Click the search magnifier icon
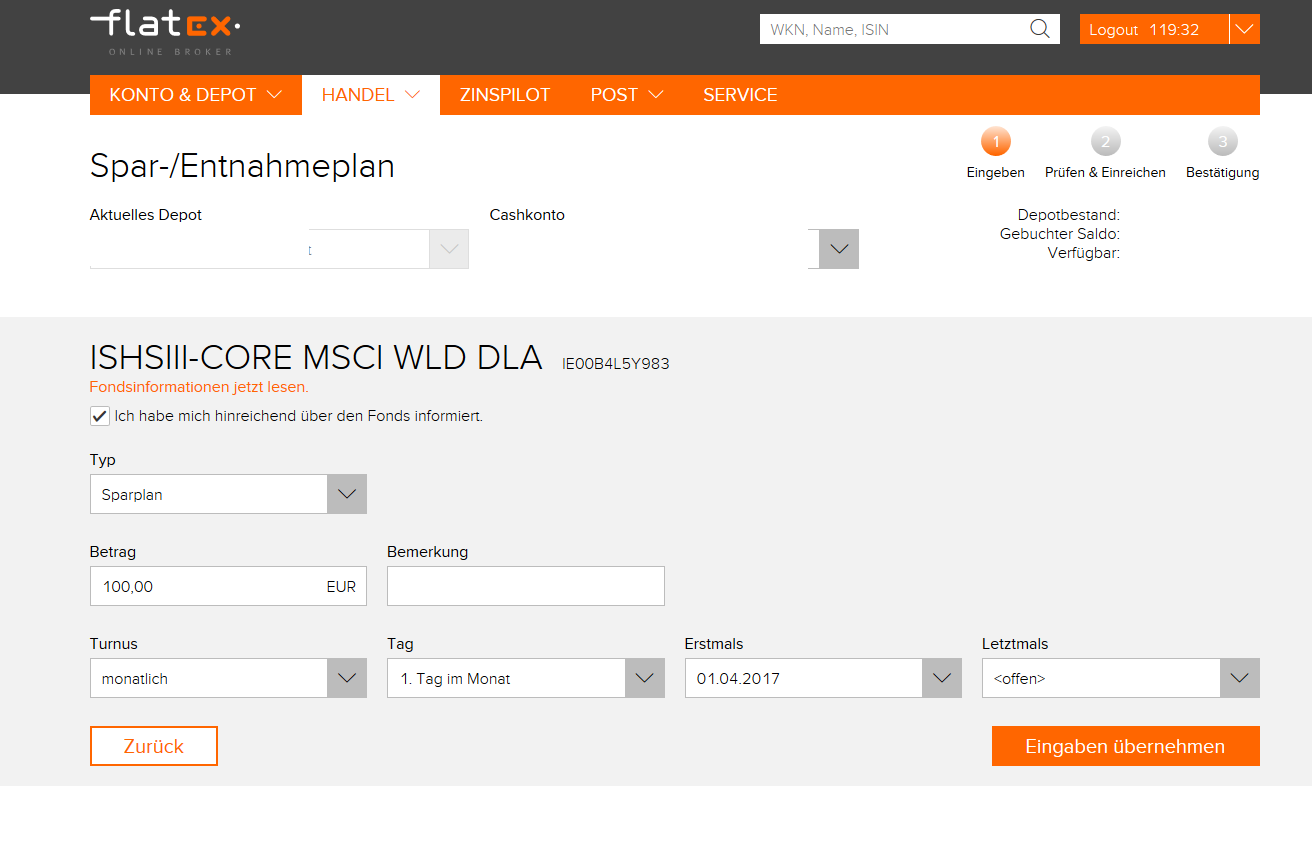Screen dimensions: 1312x841 (x=1040, y=29)
